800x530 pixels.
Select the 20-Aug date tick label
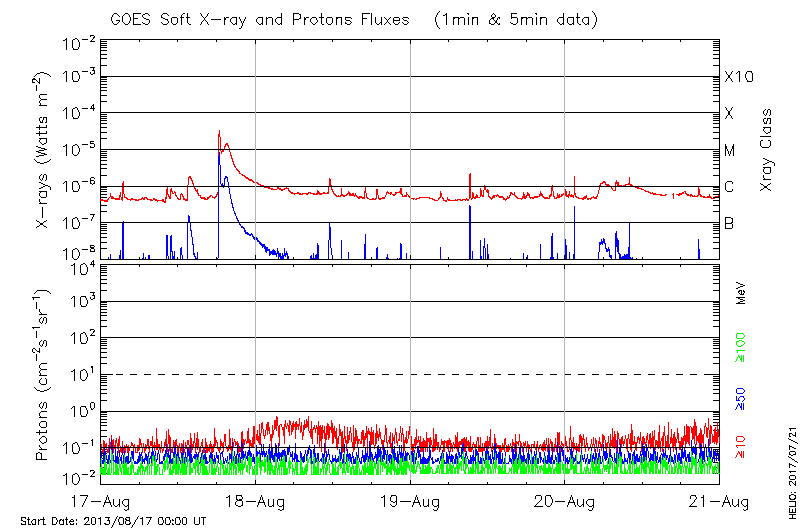pyautogui.click(x=565, y=500)
